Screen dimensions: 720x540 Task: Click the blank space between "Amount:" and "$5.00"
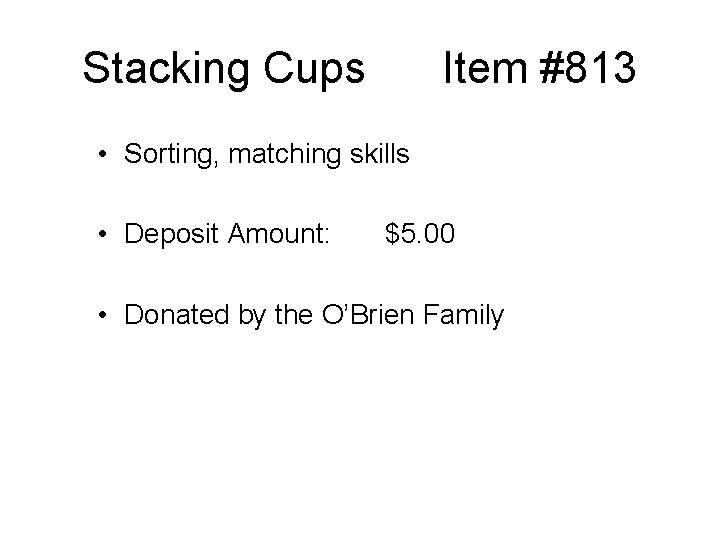click(358, 235)
